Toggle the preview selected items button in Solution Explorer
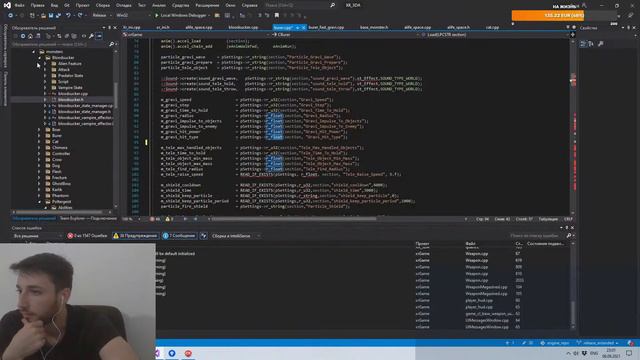 coord(99,36)
